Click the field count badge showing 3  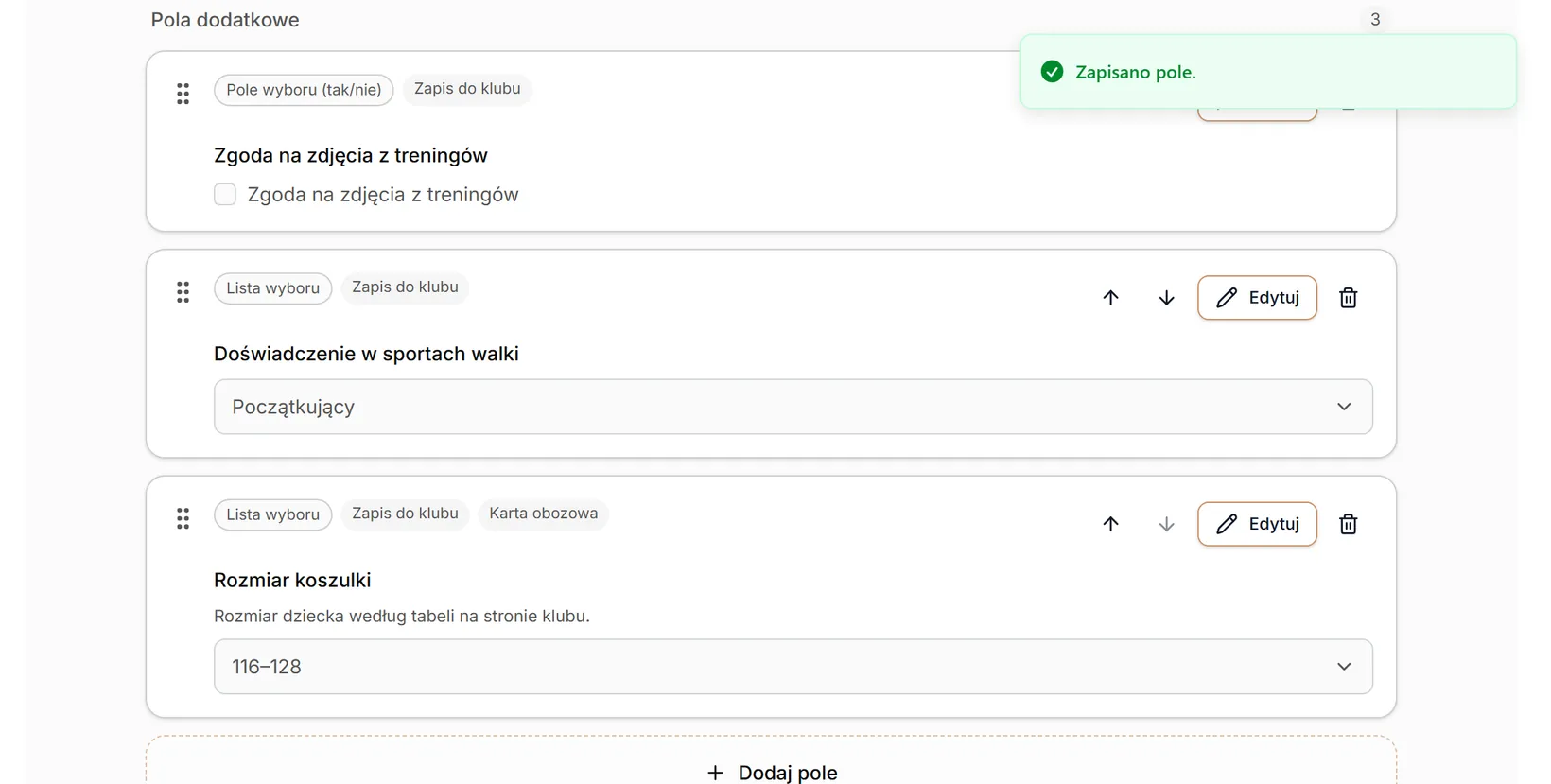click(1375, 19)
